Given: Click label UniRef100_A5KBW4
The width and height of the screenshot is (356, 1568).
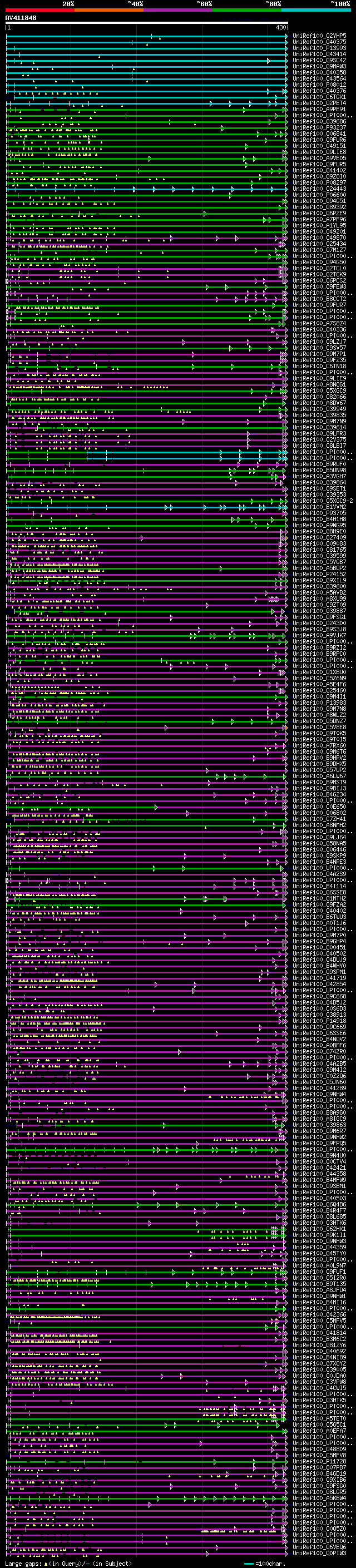Looking at the screenshot, I should click(x=319, y=1498).
